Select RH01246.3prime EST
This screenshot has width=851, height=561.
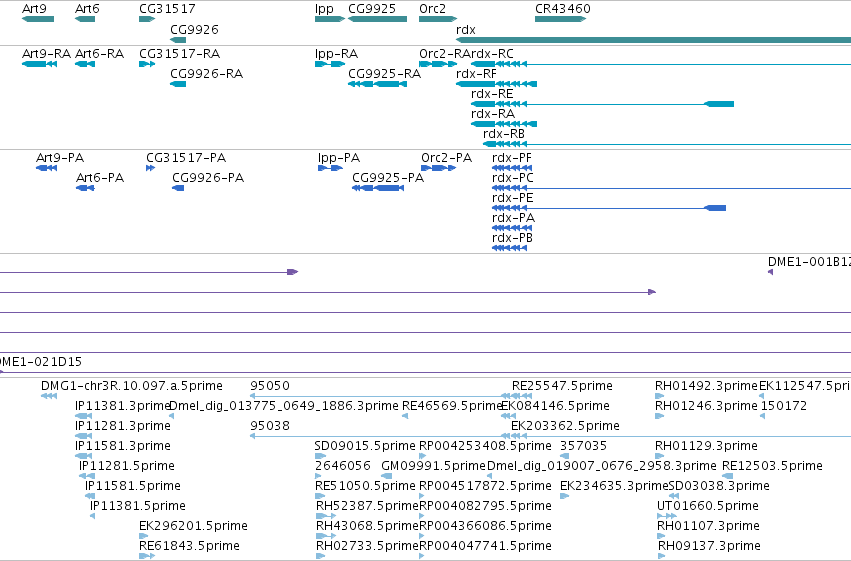click(x=660, y=416)
